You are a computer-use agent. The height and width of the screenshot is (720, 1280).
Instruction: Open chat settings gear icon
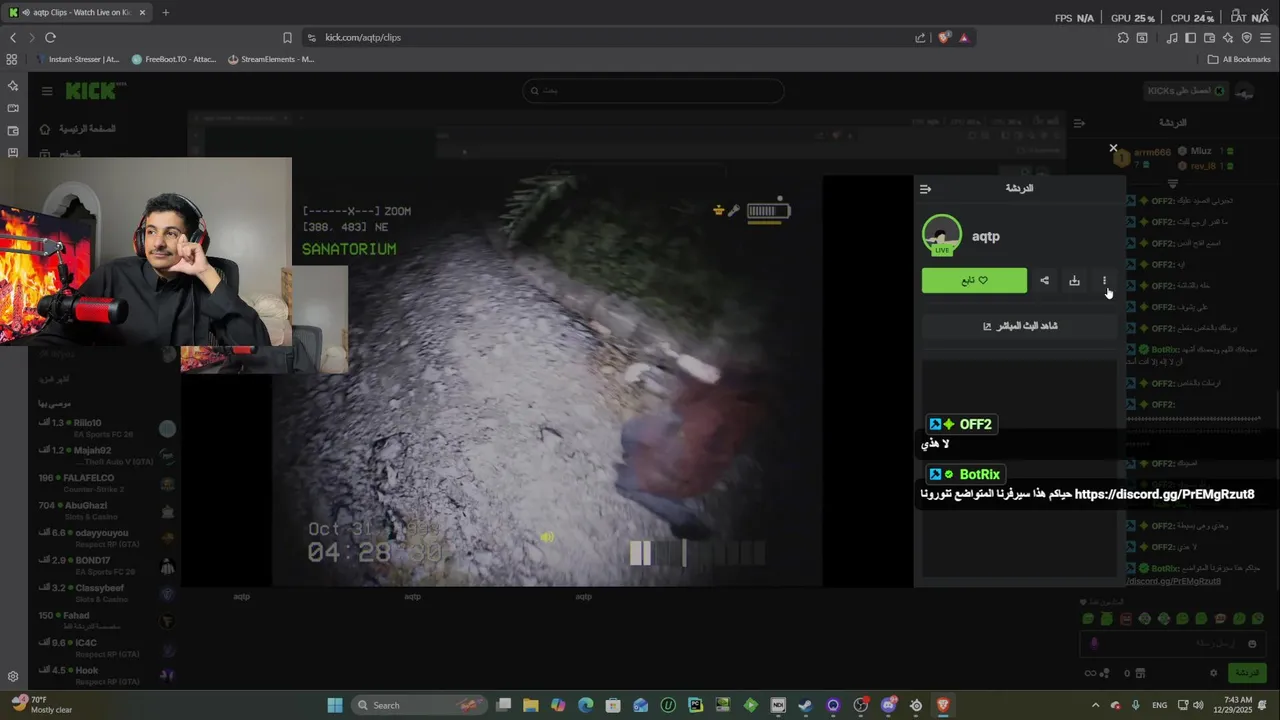click(x=1213, y=674)
